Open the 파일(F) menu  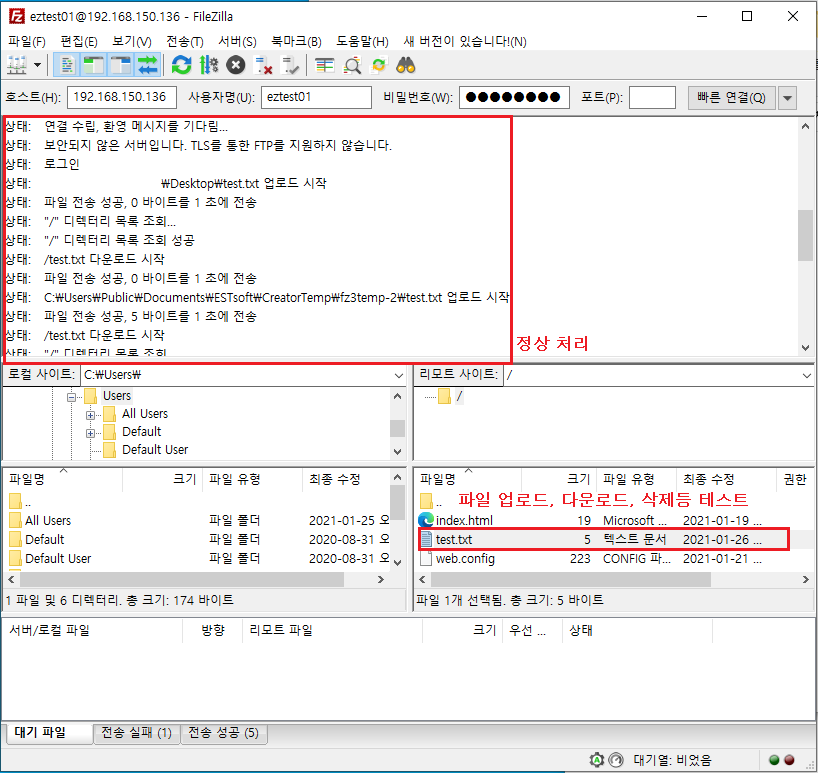(x=27, y=42)
